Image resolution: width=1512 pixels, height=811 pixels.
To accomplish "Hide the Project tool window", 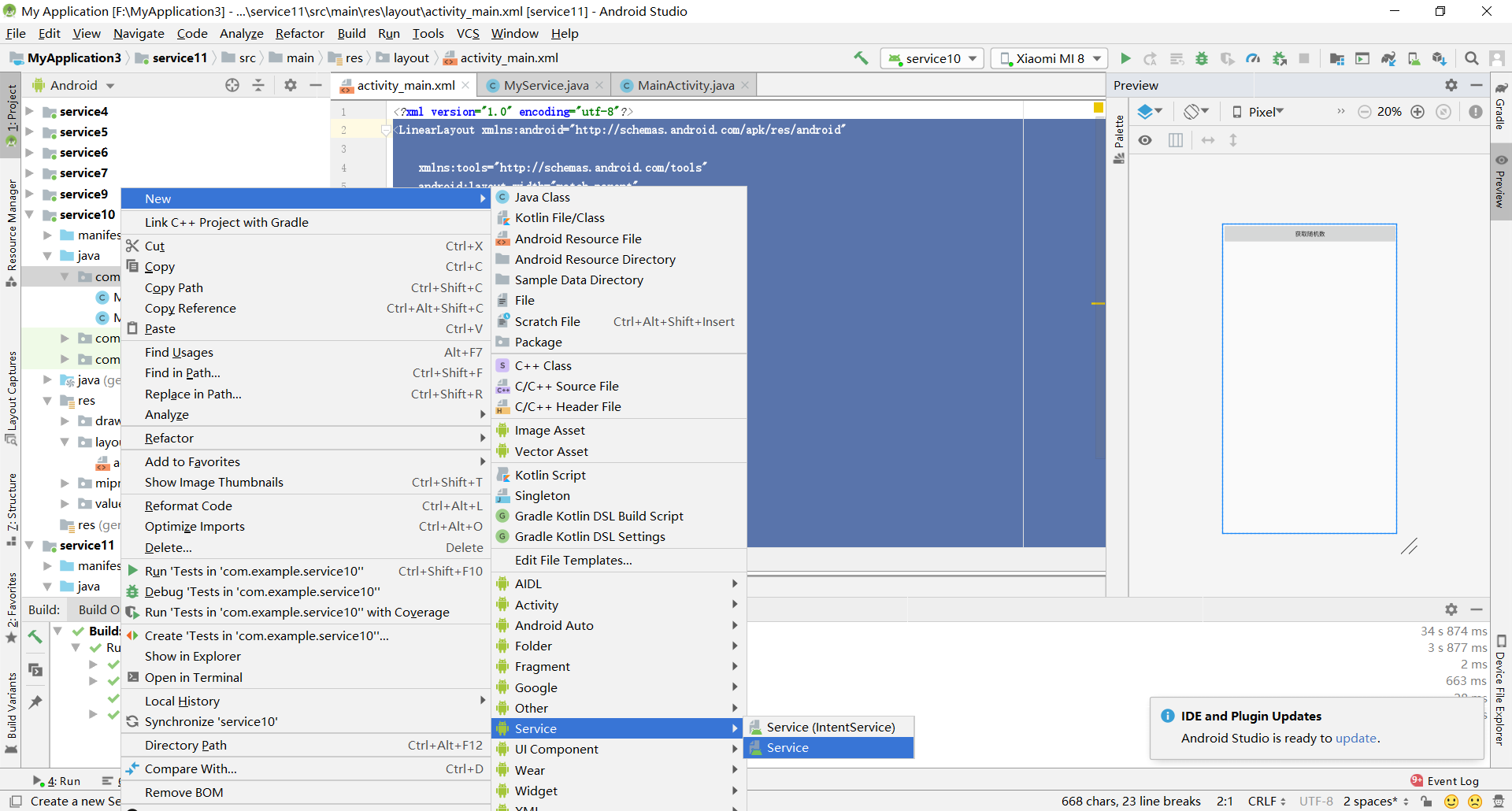I will point(316,85).
